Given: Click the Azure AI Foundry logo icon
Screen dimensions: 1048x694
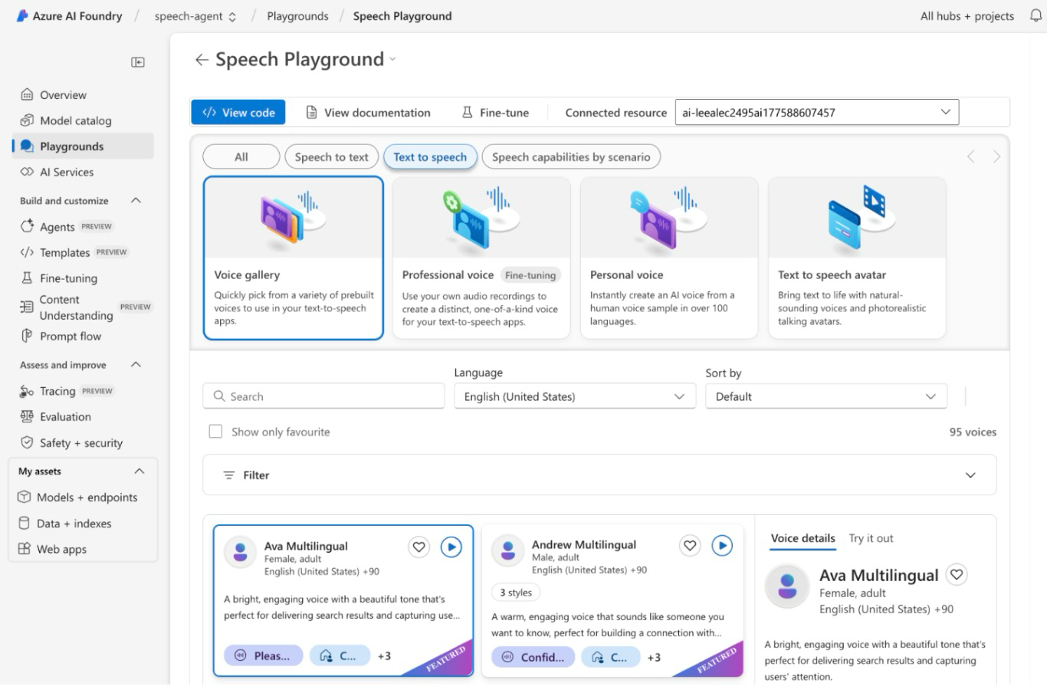Looking at the screenshot, I should pos(22,15).
